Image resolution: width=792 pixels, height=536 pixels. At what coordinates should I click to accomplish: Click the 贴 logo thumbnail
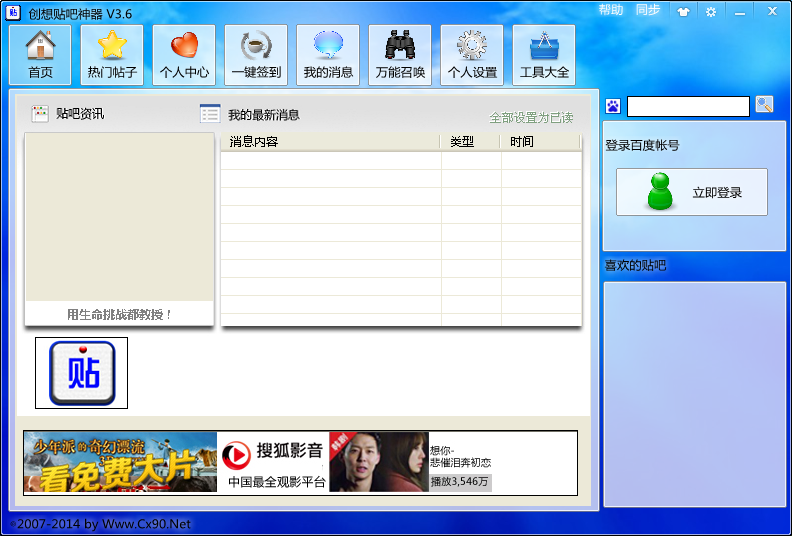pos(81,373)
